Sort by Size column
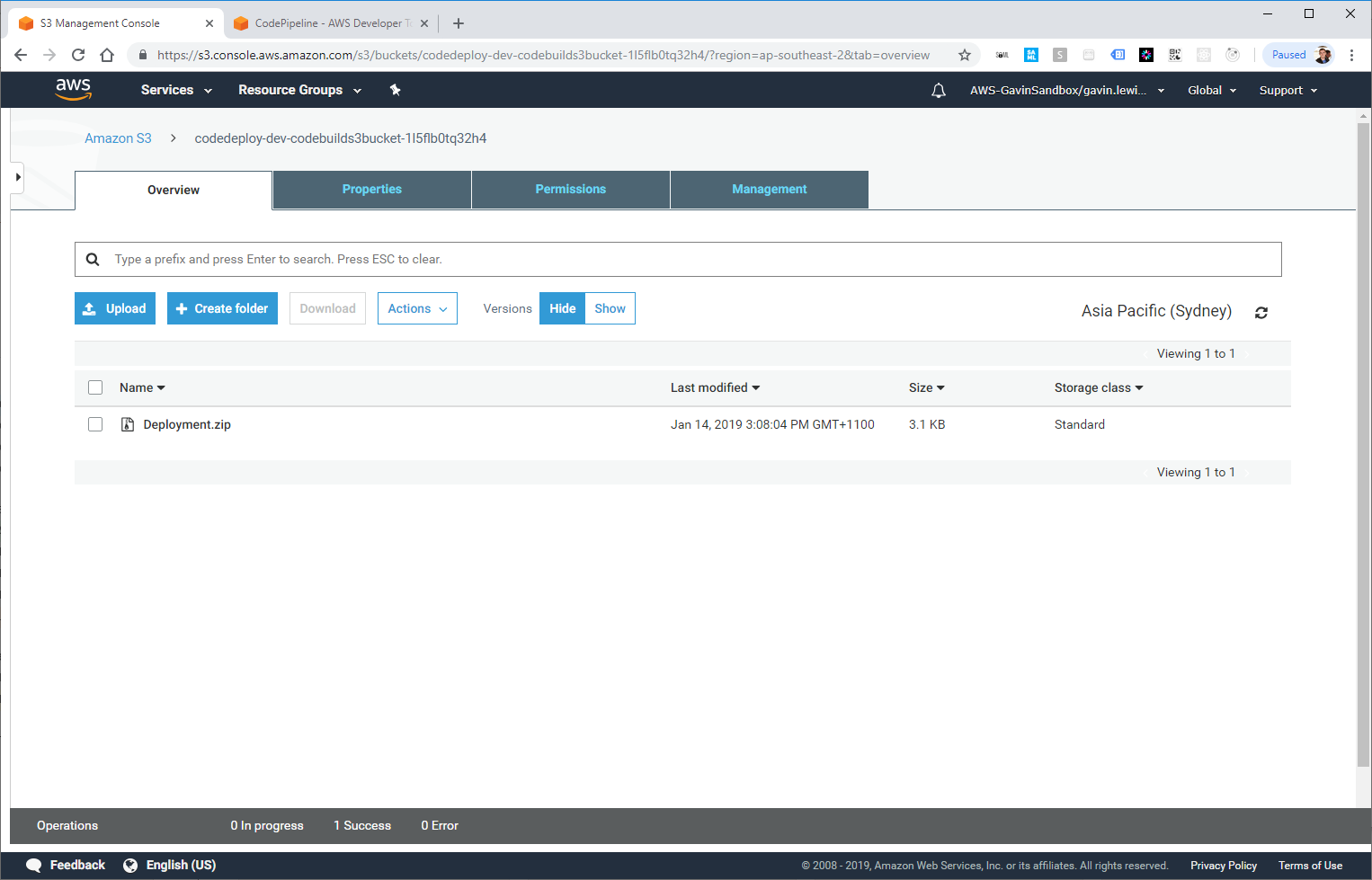The height and width of the screenshot is (880, 1372). point(926,387)
